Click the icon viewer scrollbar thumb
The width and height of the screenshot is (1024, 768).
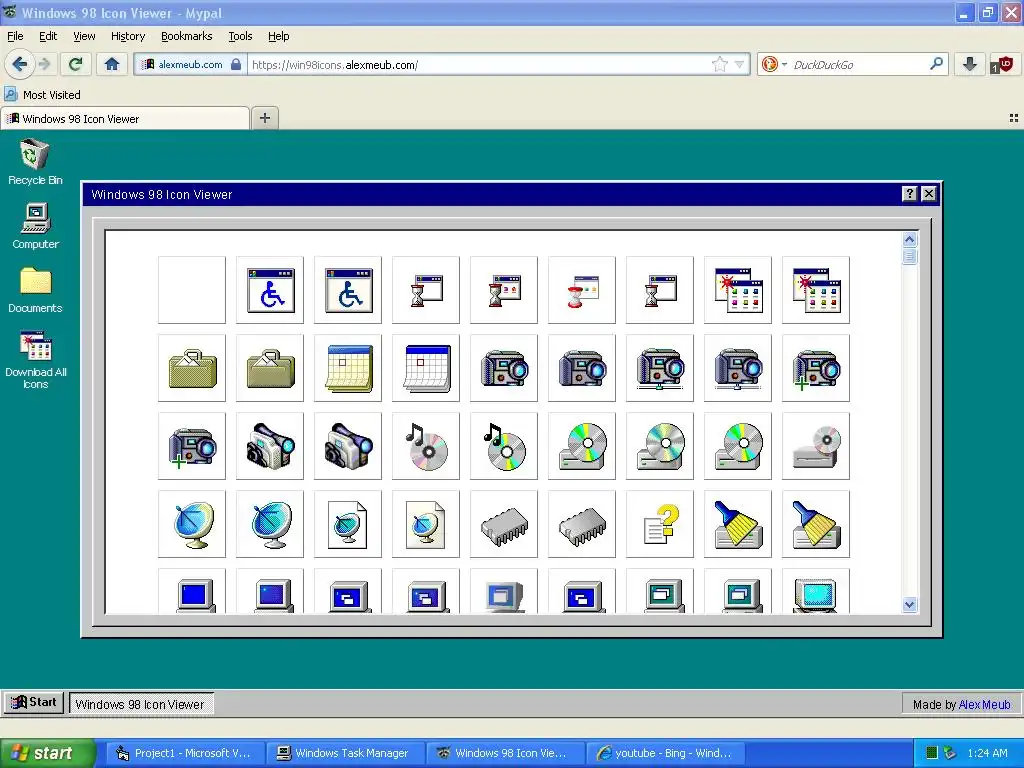[x=909, y=256]
